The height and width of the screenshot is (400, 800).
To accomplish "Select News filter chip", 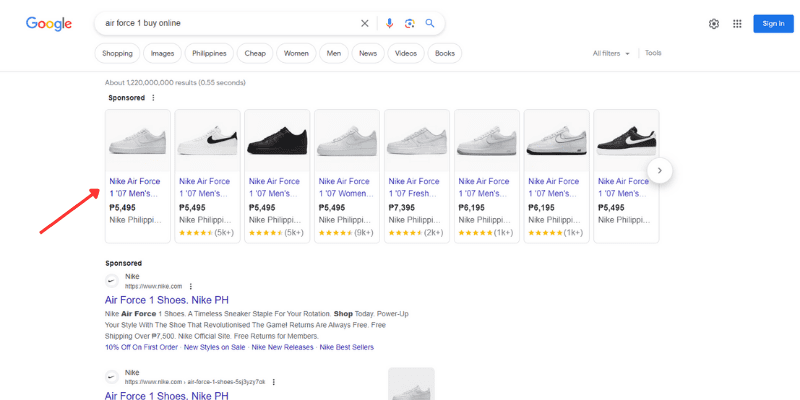I will 368,53.
